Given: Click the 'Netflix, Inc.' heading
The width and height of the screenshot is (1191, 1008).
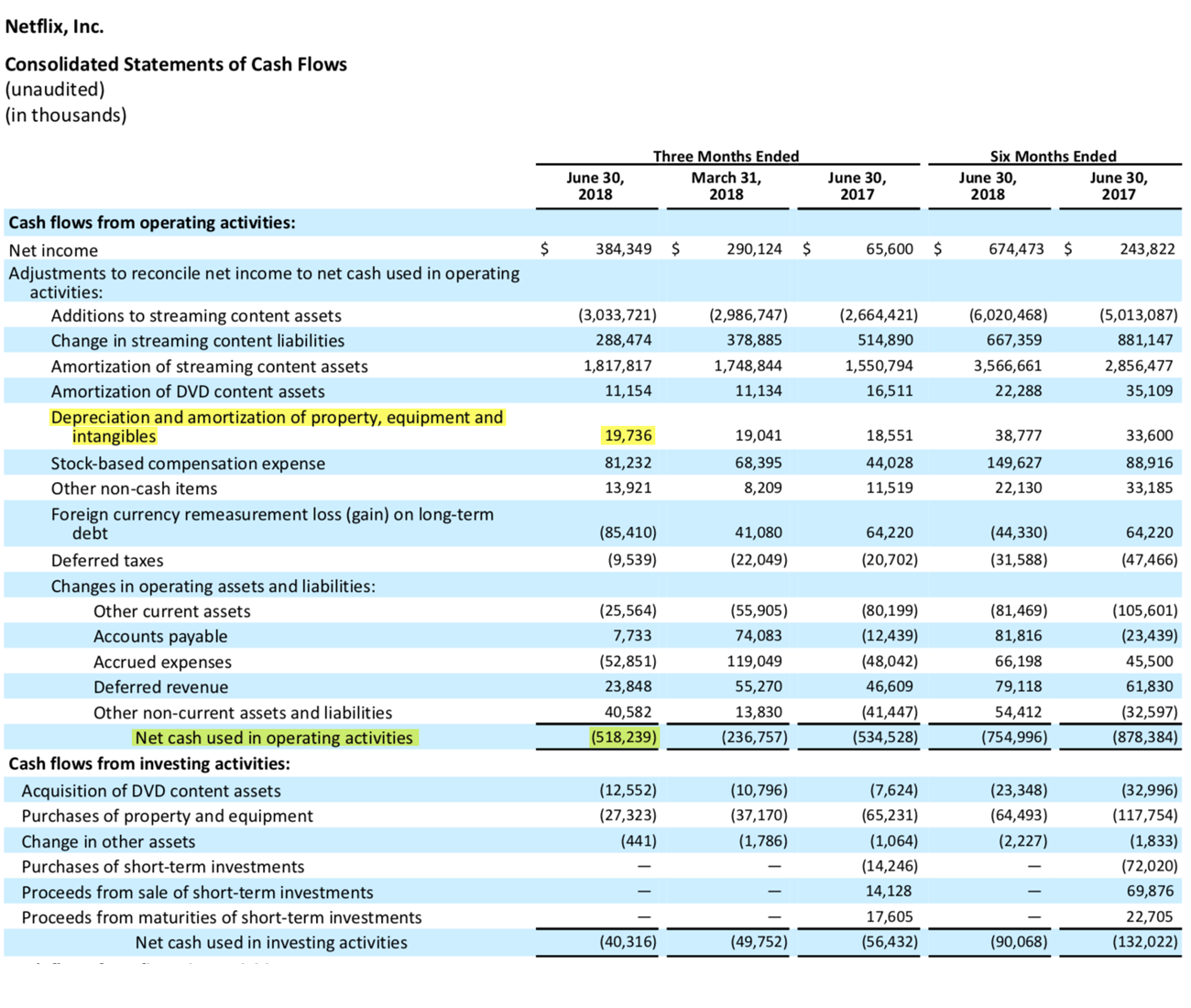Looking at the screenshot, I should (54, 27).
